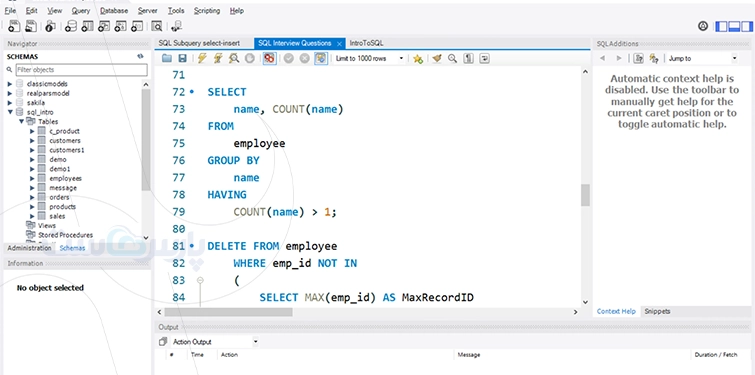This screenshot has width=755, height=375.
Task: Expand the orders table
Action: pos(32,197)
